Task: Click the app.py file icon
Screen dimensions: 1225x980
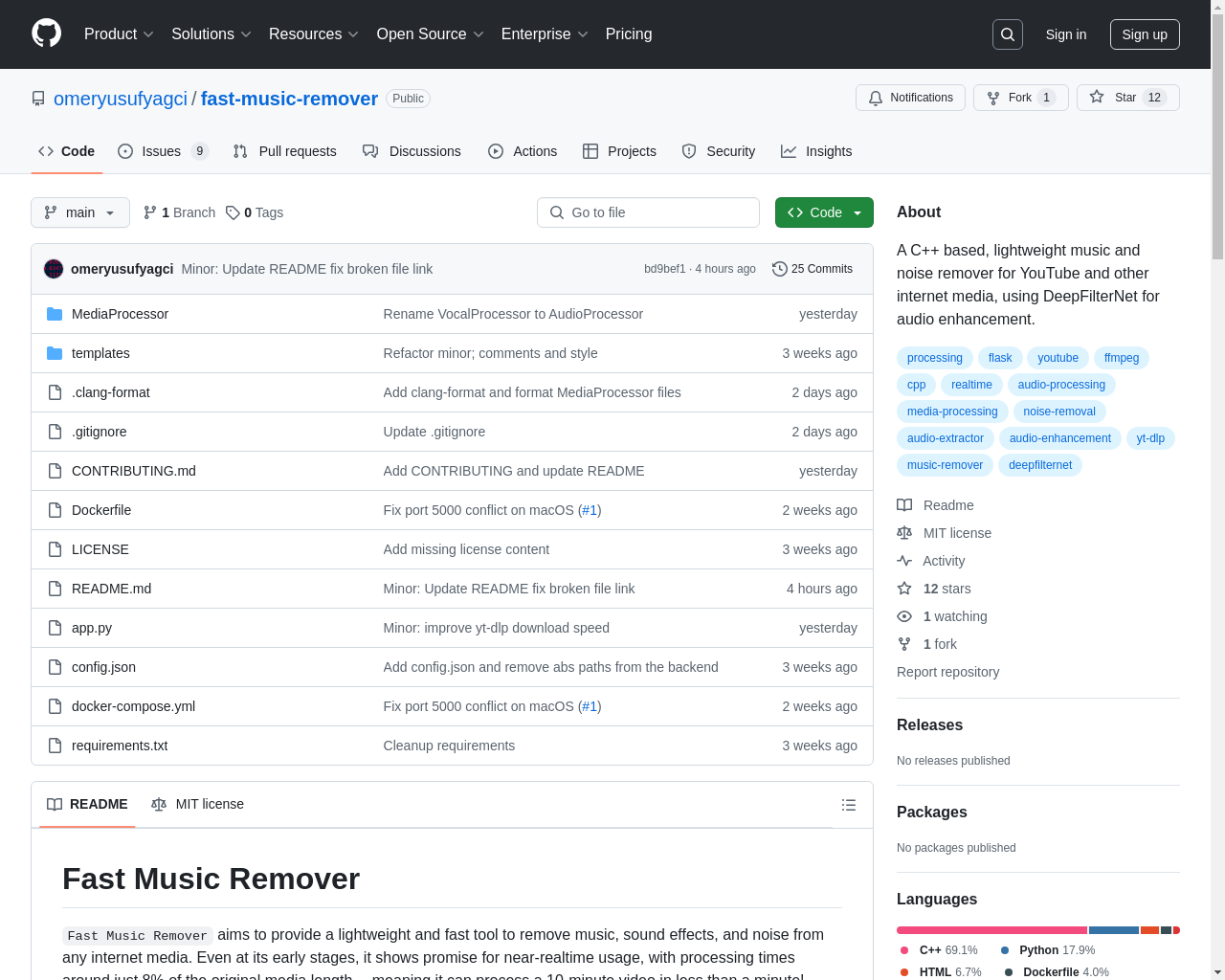Action: (x=55, y=628)
